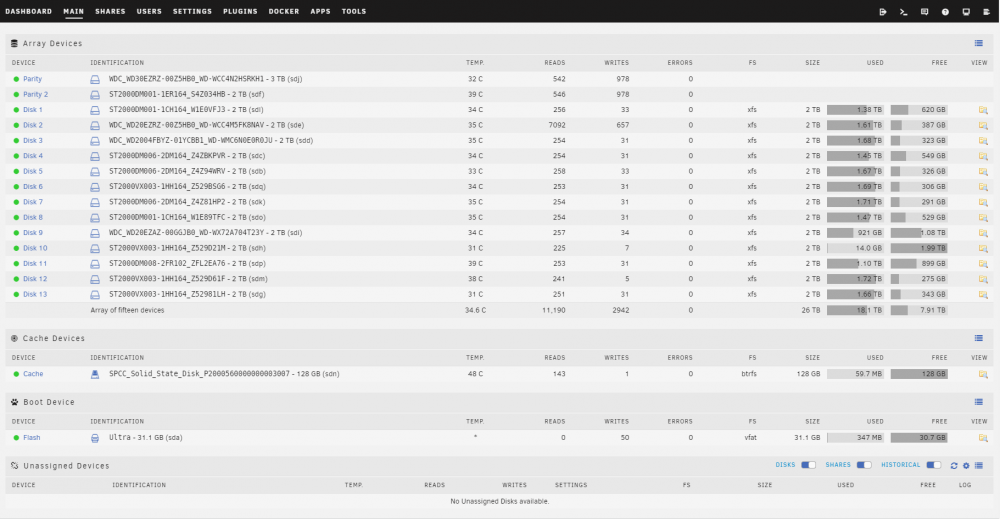Click the drive icon beside Disk 3 identification
Viewport: 1000px width, 519px height.
95,141
